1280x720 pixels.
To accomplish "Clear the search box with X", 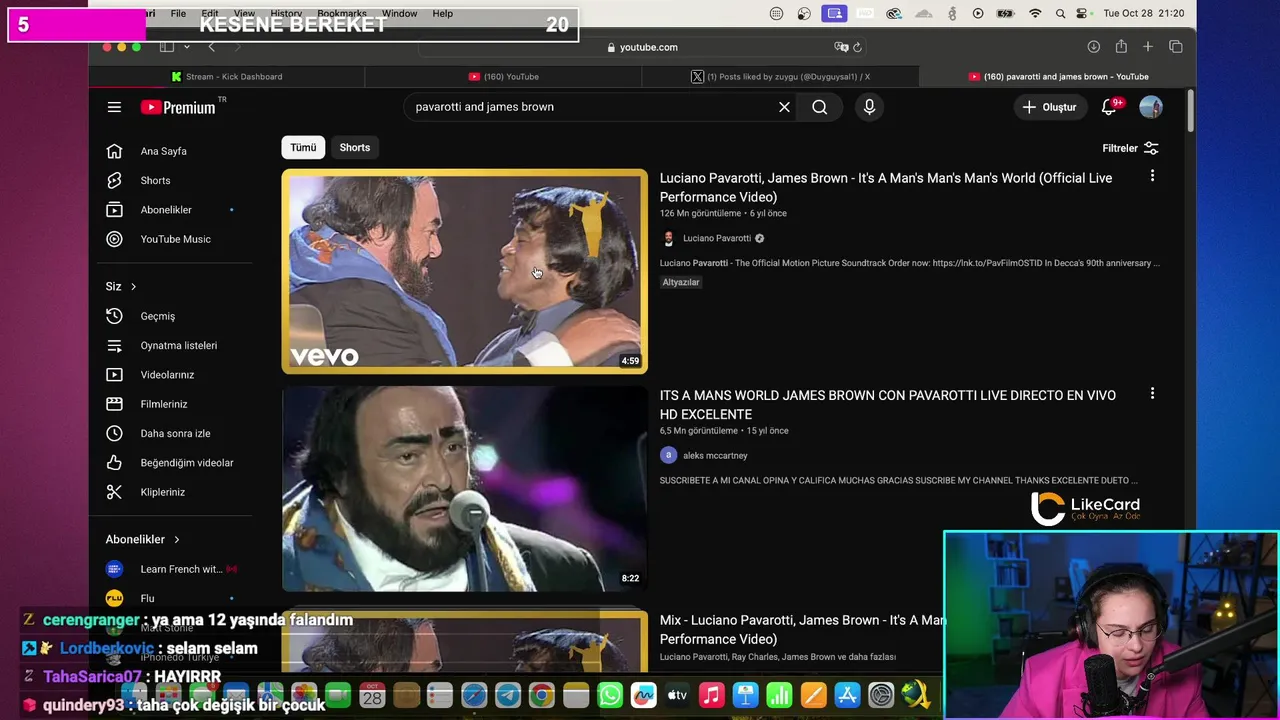I will click(784, 107).
